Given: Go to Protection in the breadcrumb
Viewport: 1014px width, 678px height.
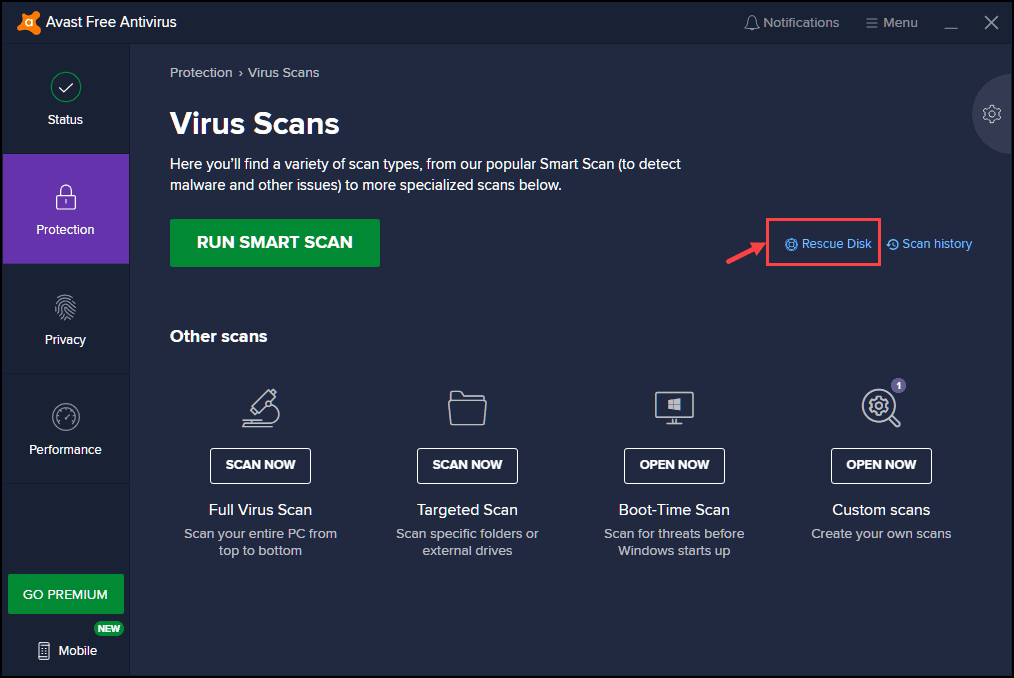Looking at the screenshot, I should 201,73.
